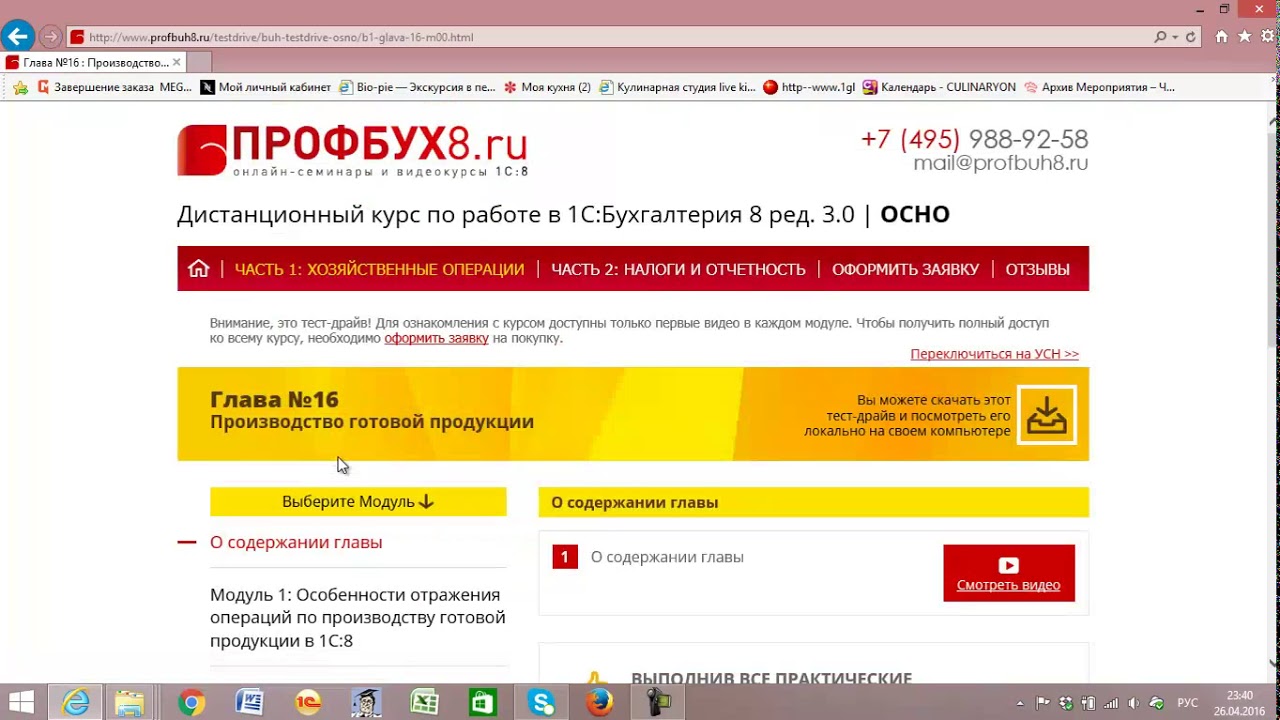
Task: Open Skype from taskbar
Action: [x=542, y=703]
